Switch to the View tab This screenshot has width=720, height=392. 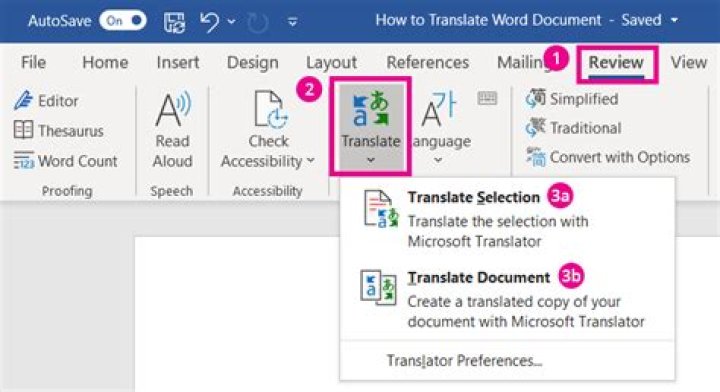coord(689,62)
